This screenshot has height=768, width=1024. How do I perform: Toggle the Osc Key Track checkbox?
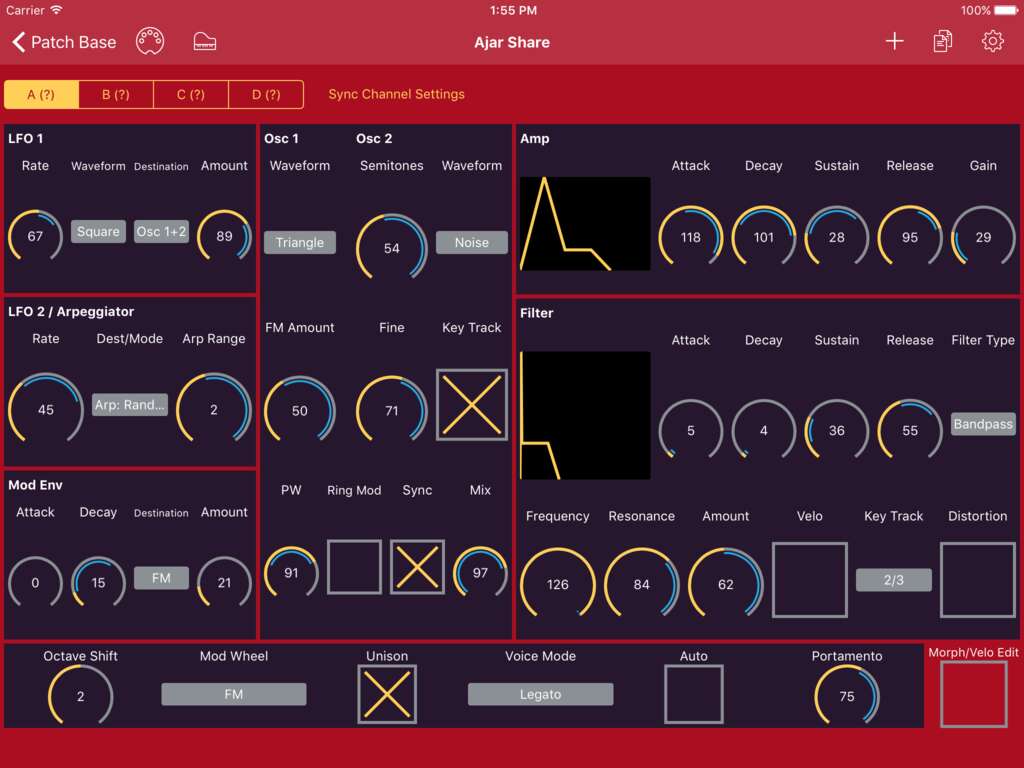click(472, 404)
